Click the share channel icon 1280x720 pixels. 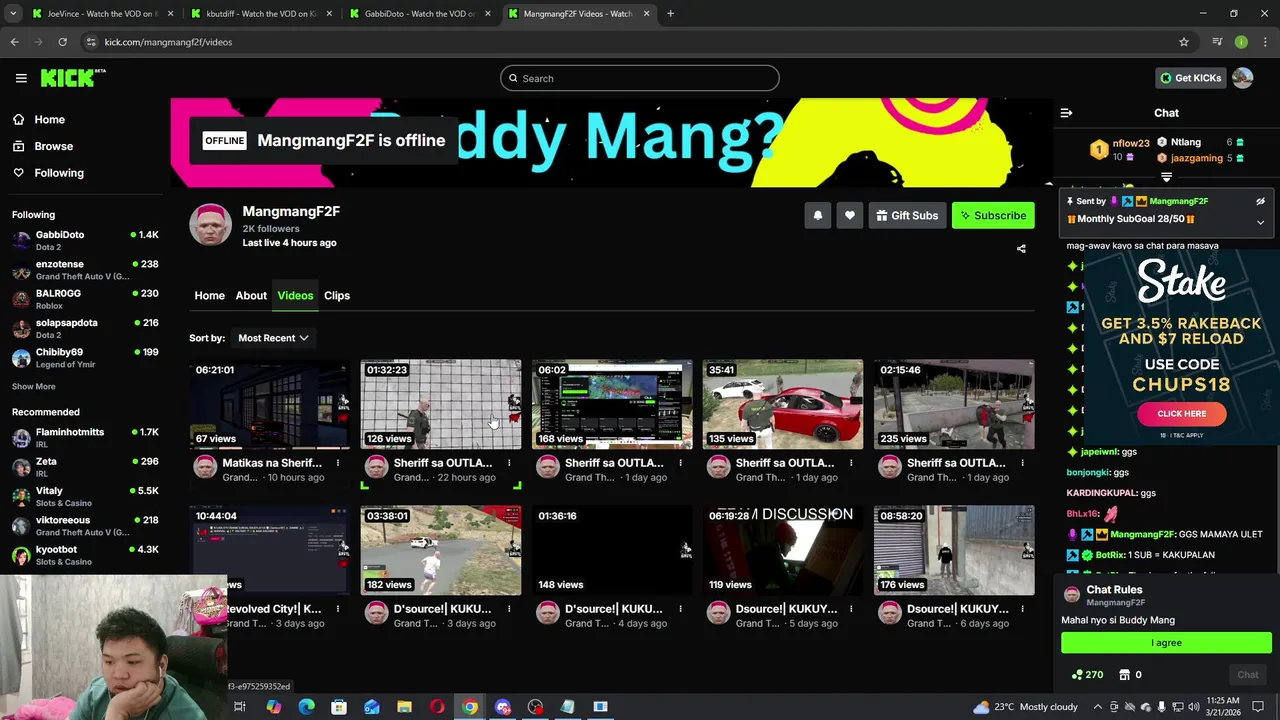click(1021, 248)
